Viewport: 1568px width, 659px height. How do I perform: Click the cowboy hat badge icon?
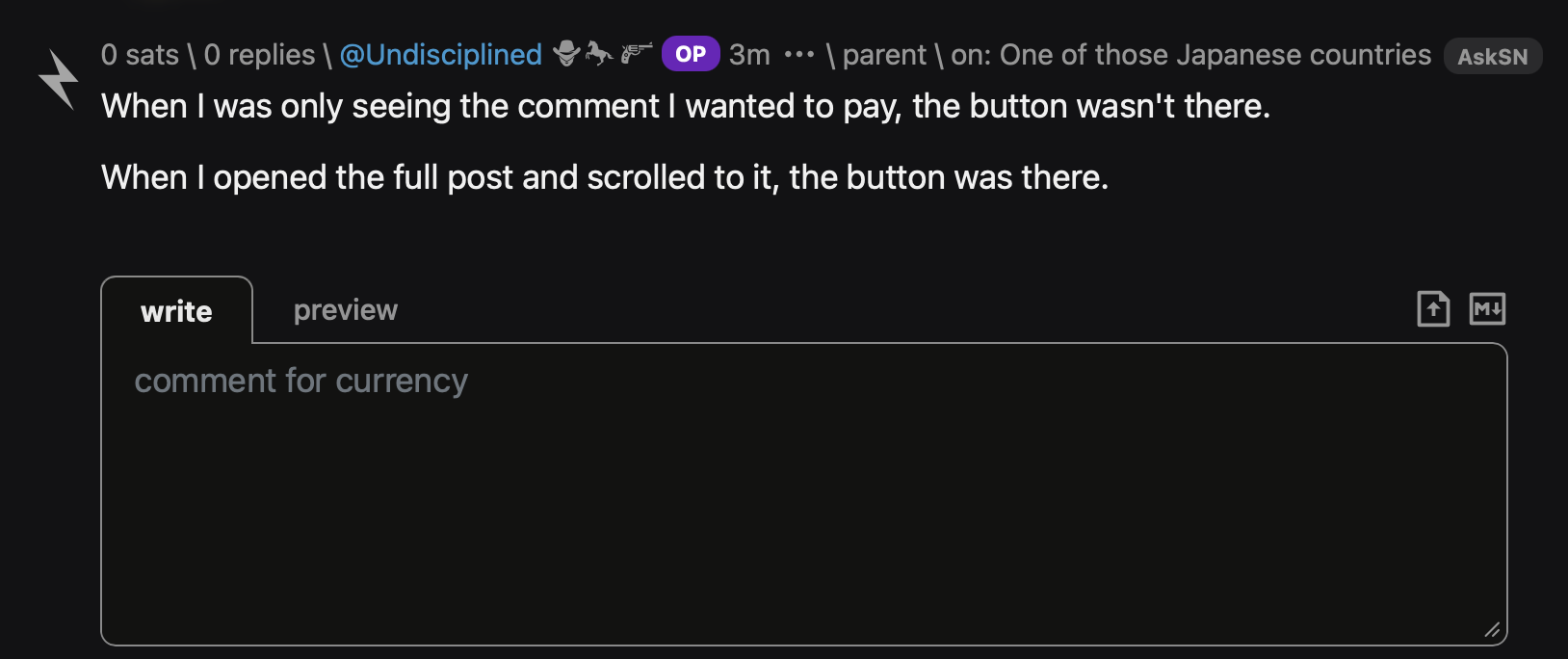(x=566, y=54)
